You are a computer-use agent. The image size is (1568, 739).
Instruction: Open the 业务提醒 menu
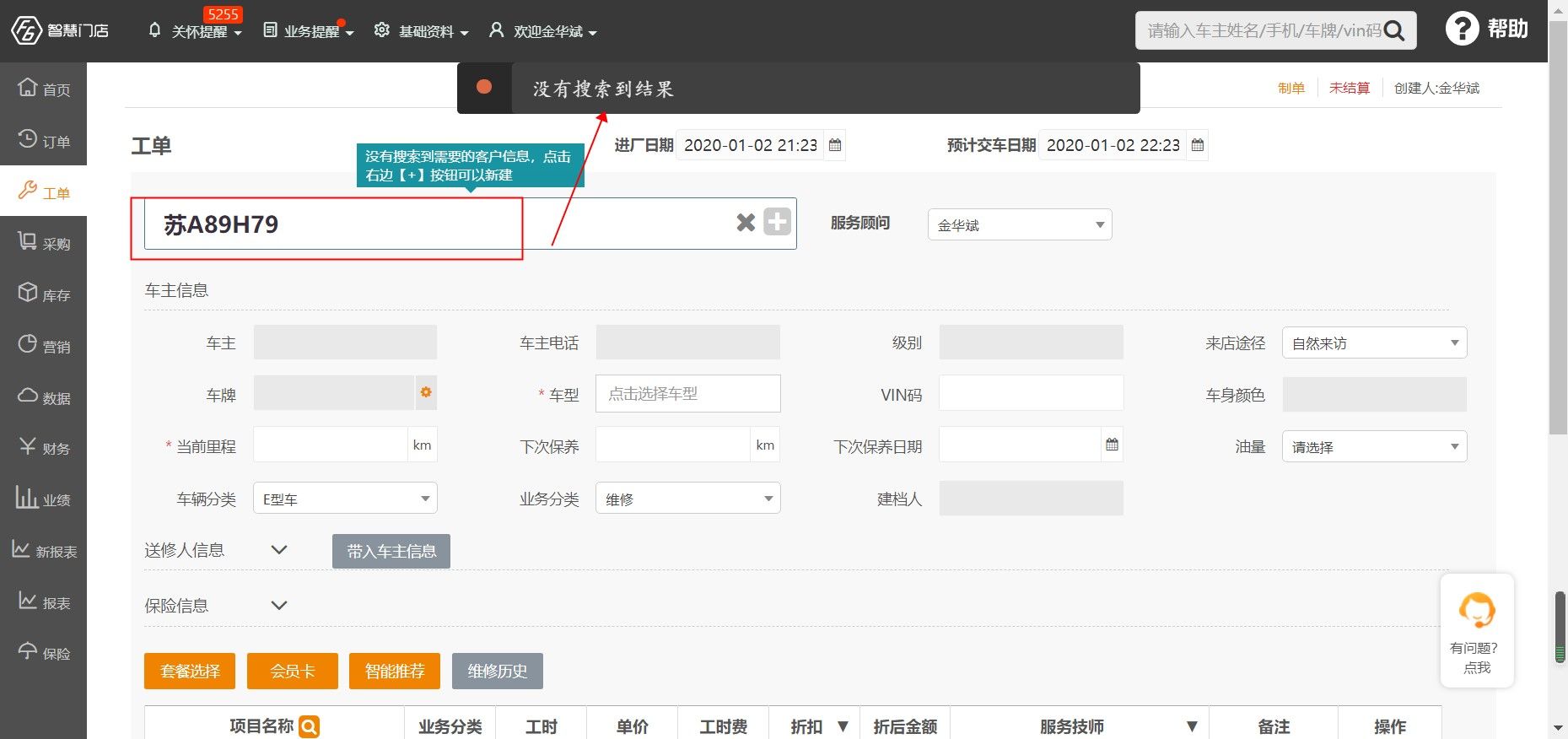click(309, 31)
